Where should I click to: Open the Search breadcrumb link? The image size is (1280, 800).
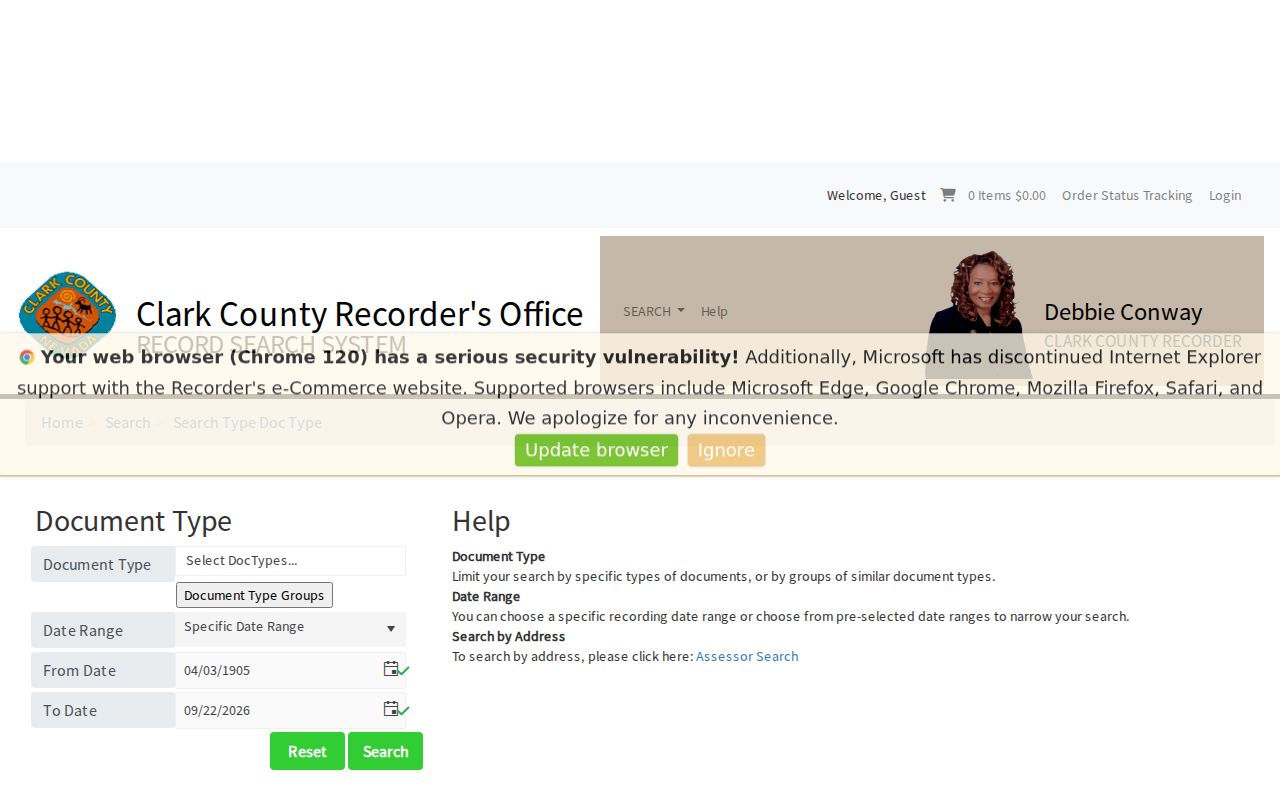pos(128,422)
